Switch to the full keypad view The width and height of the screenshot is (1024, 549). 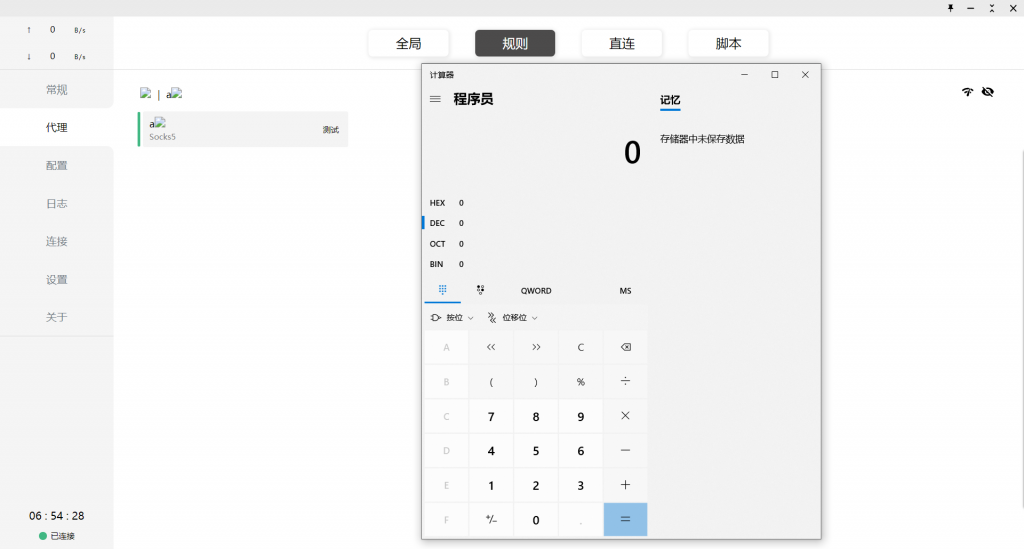click(442, 290)
